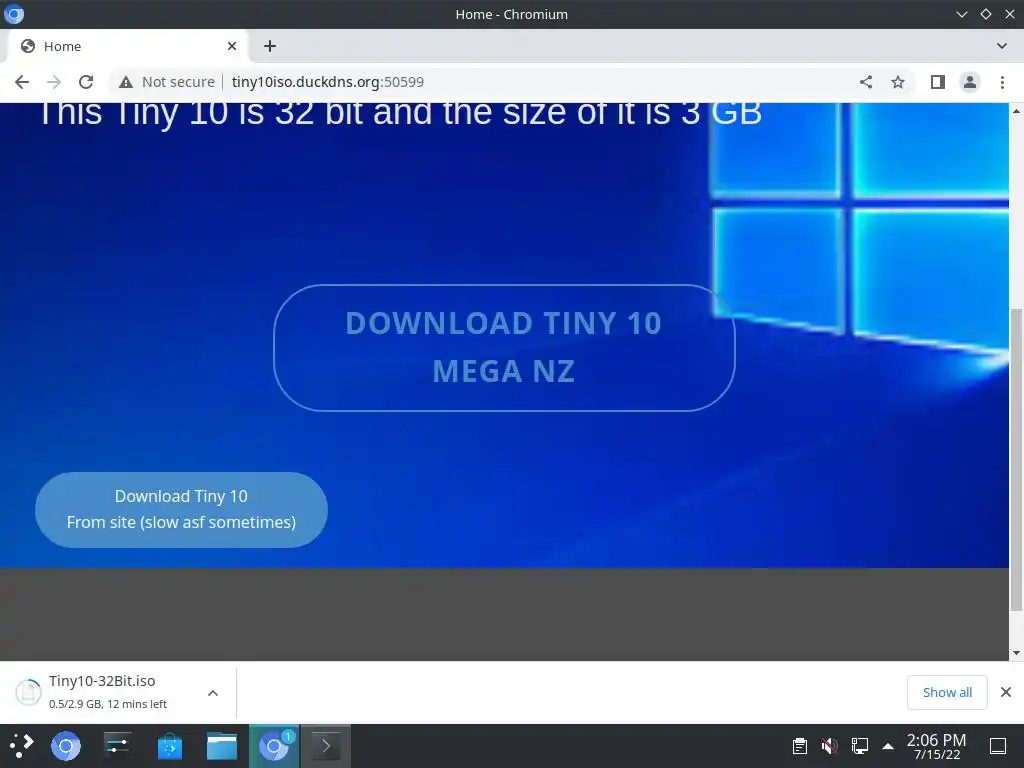Viewport: 1024px width, 768px height.
Task: Open Discover software store from taskbar
Action: (x=170, y=746)
